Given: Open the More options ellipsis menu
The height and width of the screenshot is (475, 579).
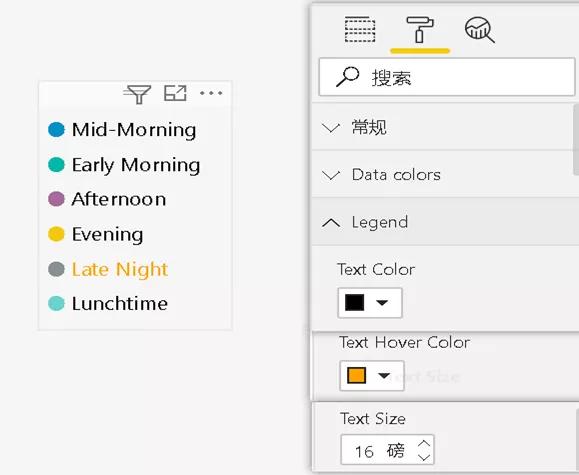Looking at the screenshot, I should 211,93.
